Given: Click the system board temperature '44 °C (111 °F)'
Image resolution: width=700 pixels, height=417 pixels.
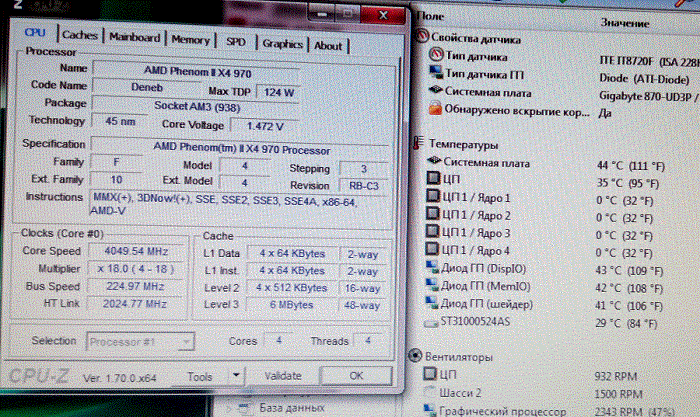Looking at the screenshot, I should [631, 166].
